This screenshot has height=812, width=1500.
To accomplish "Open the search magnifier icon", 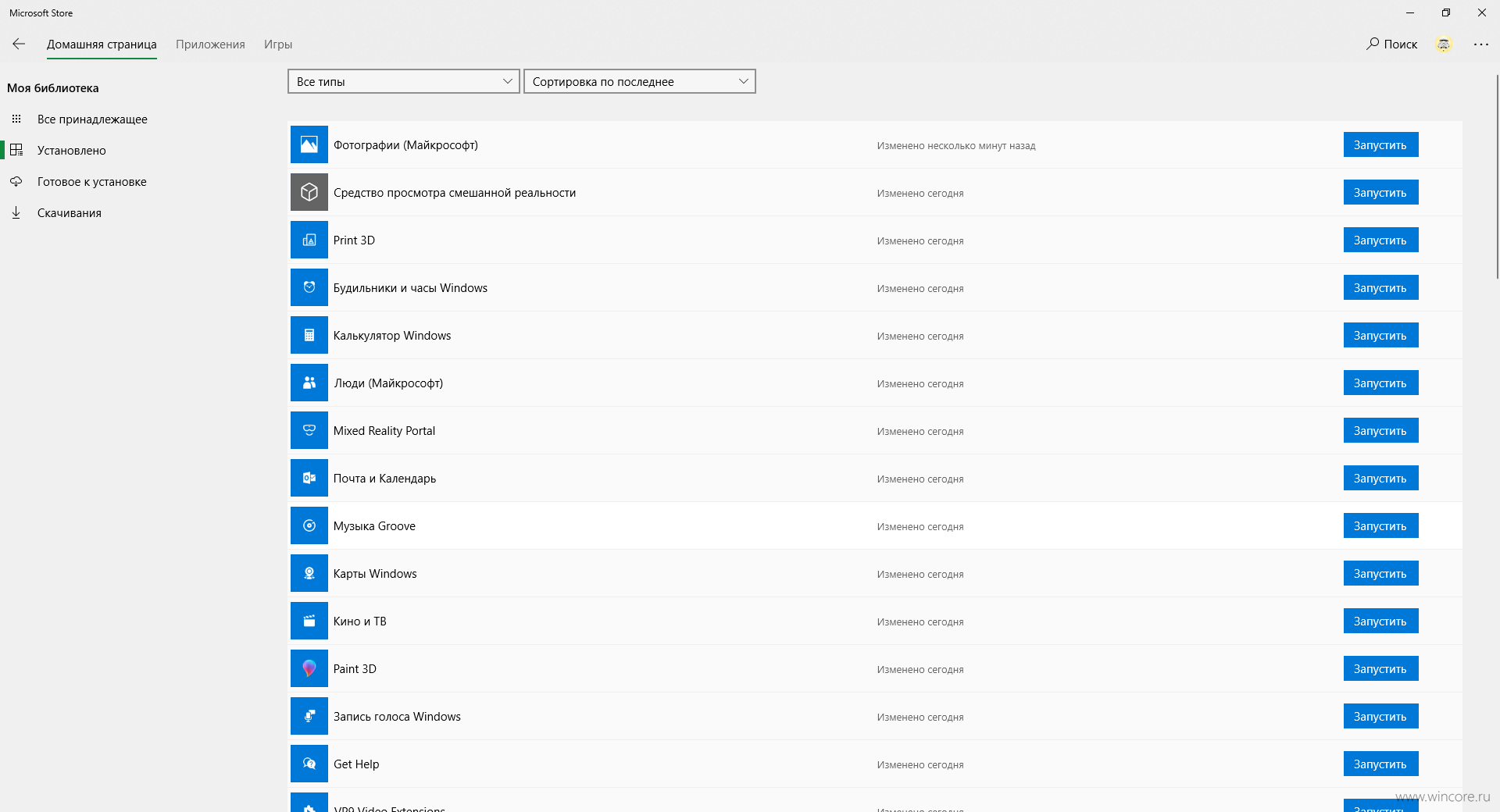I will point(1373,44).
